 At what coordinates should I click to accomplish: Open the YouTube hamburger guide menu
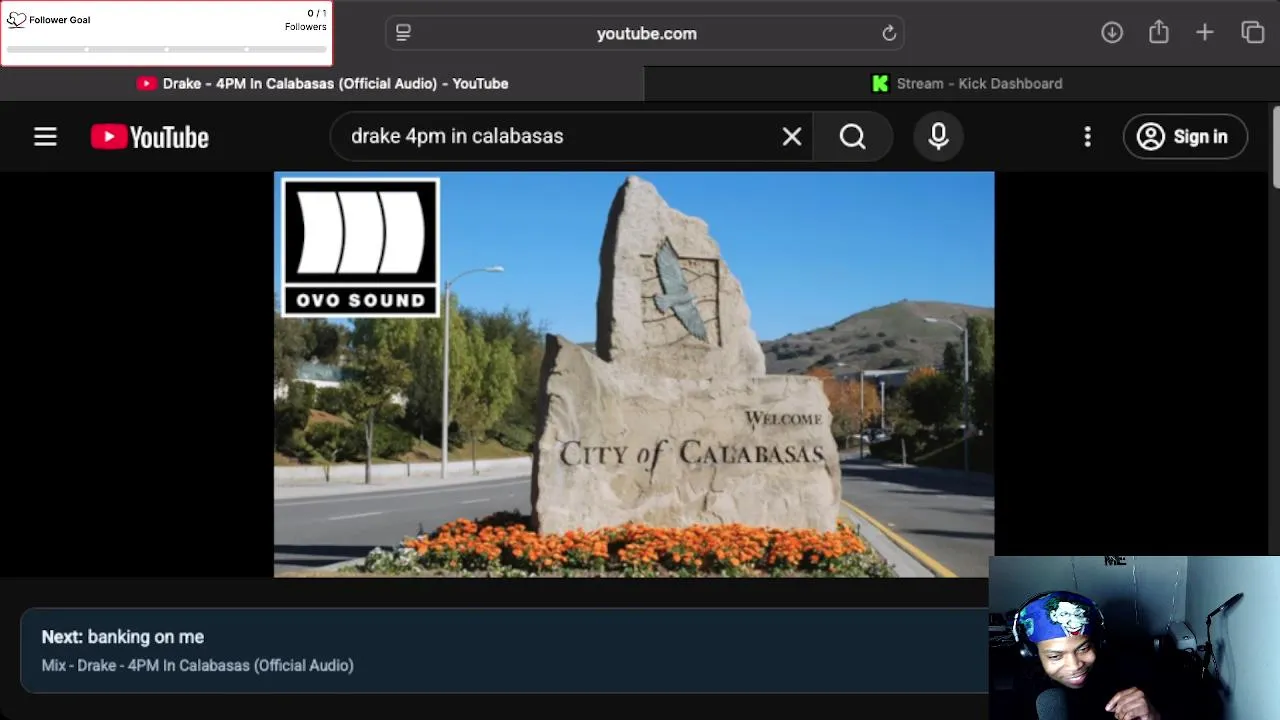click(x=45, y=136)
